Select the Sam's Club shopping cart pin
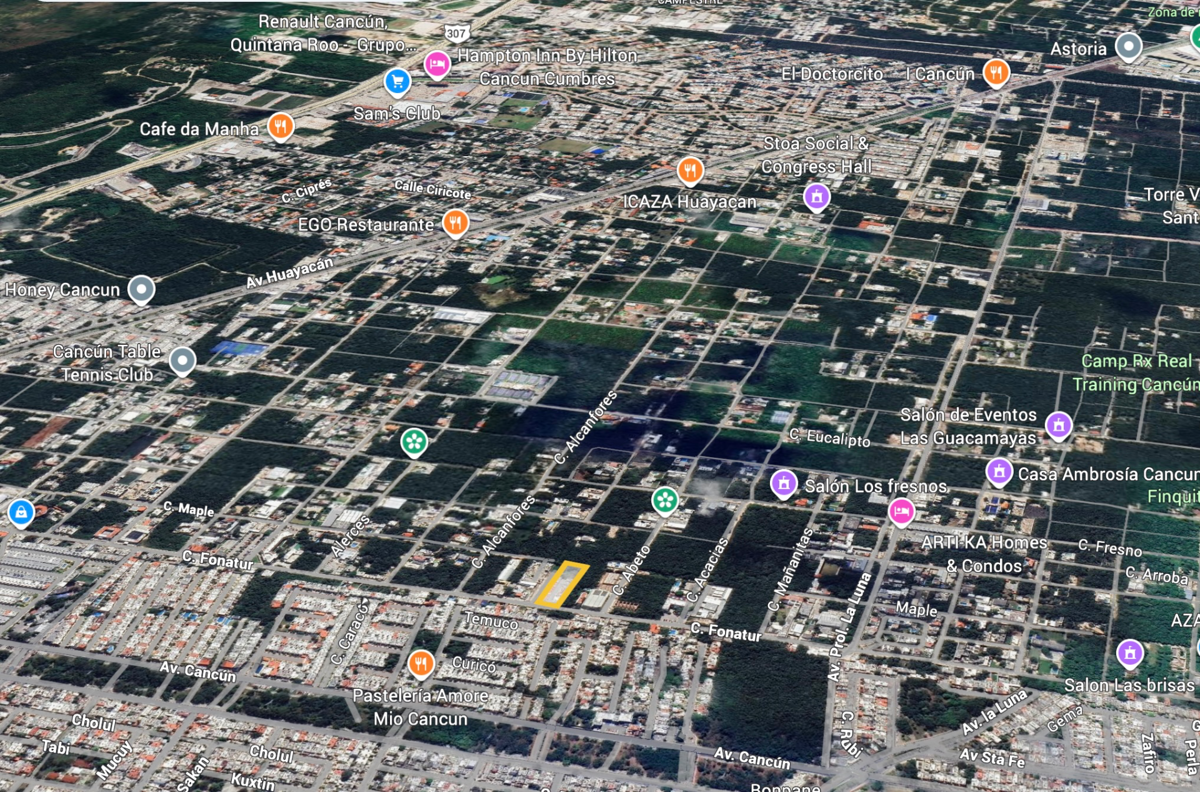 [397, 81]
